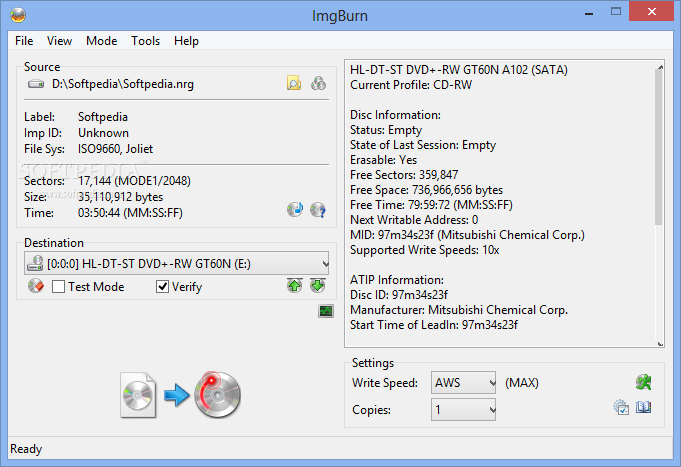Viewport: 681px width, 467px height.
Task: Click the destination drive icon in the combo box
Action: (x=35, y=263)
